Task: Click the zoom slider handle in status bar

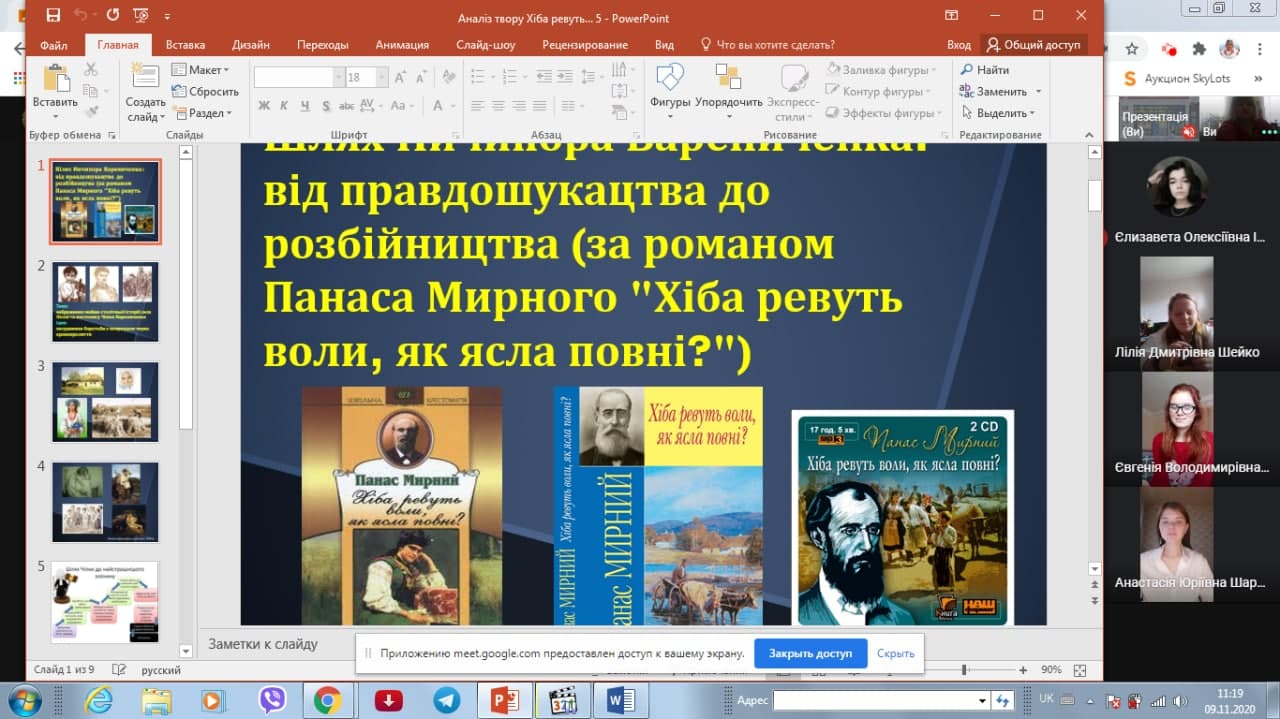Action: click(x=964, y=670)
